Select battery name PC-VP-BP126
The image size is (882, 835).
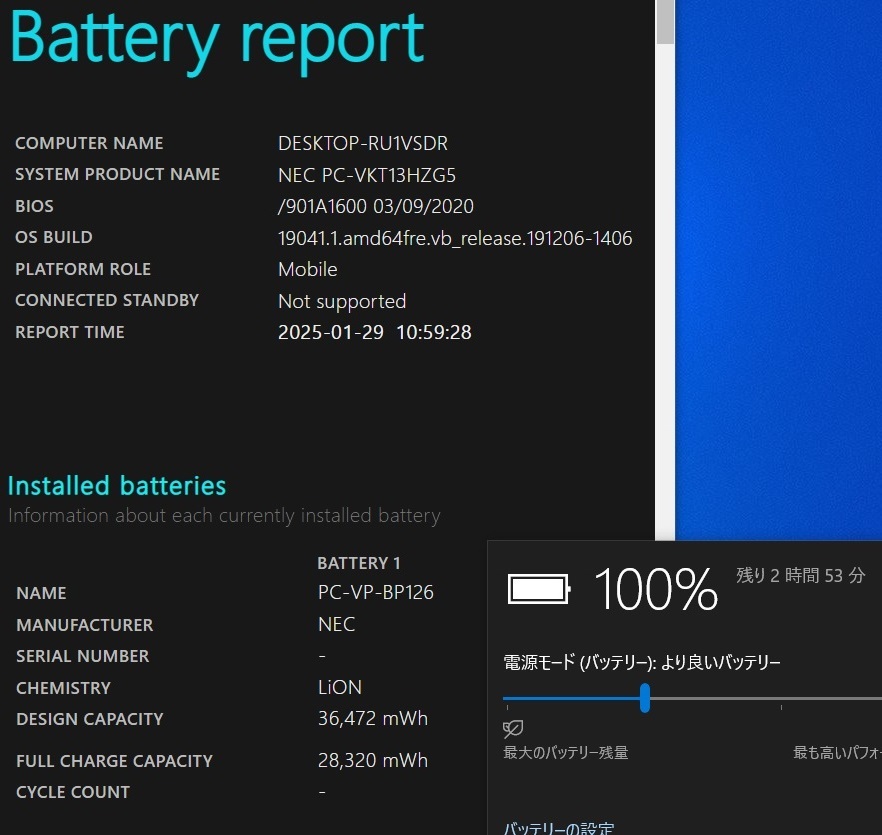376,592
